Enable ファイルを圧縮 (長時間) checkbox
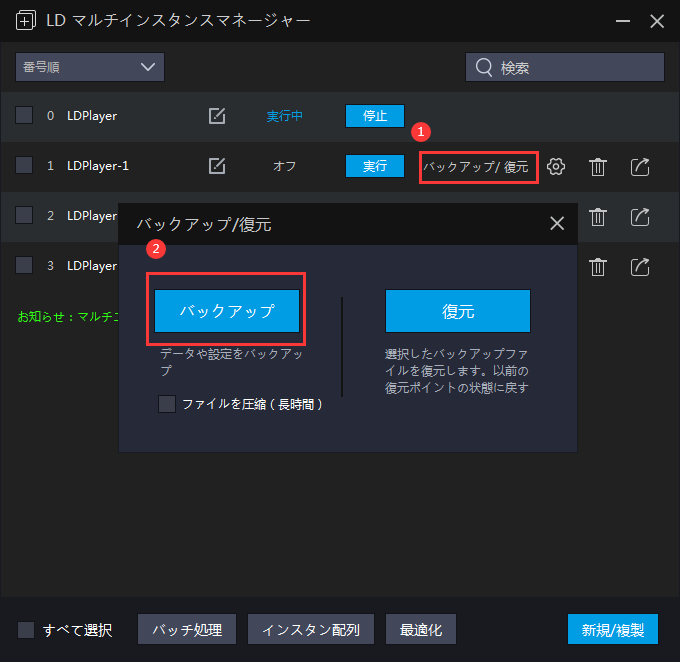The image size is (680, 662). point(167,404)
